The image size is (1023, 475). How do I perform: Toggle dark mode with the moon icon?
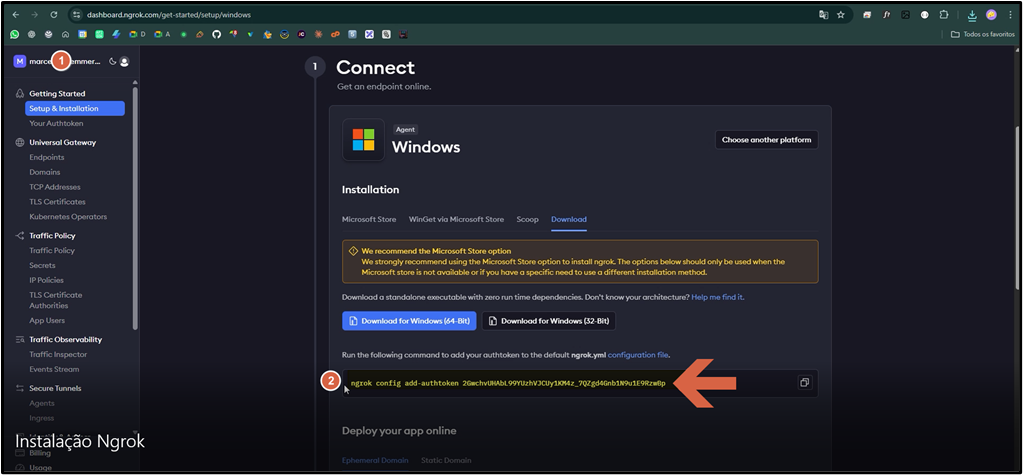click(x=112, y=61)
